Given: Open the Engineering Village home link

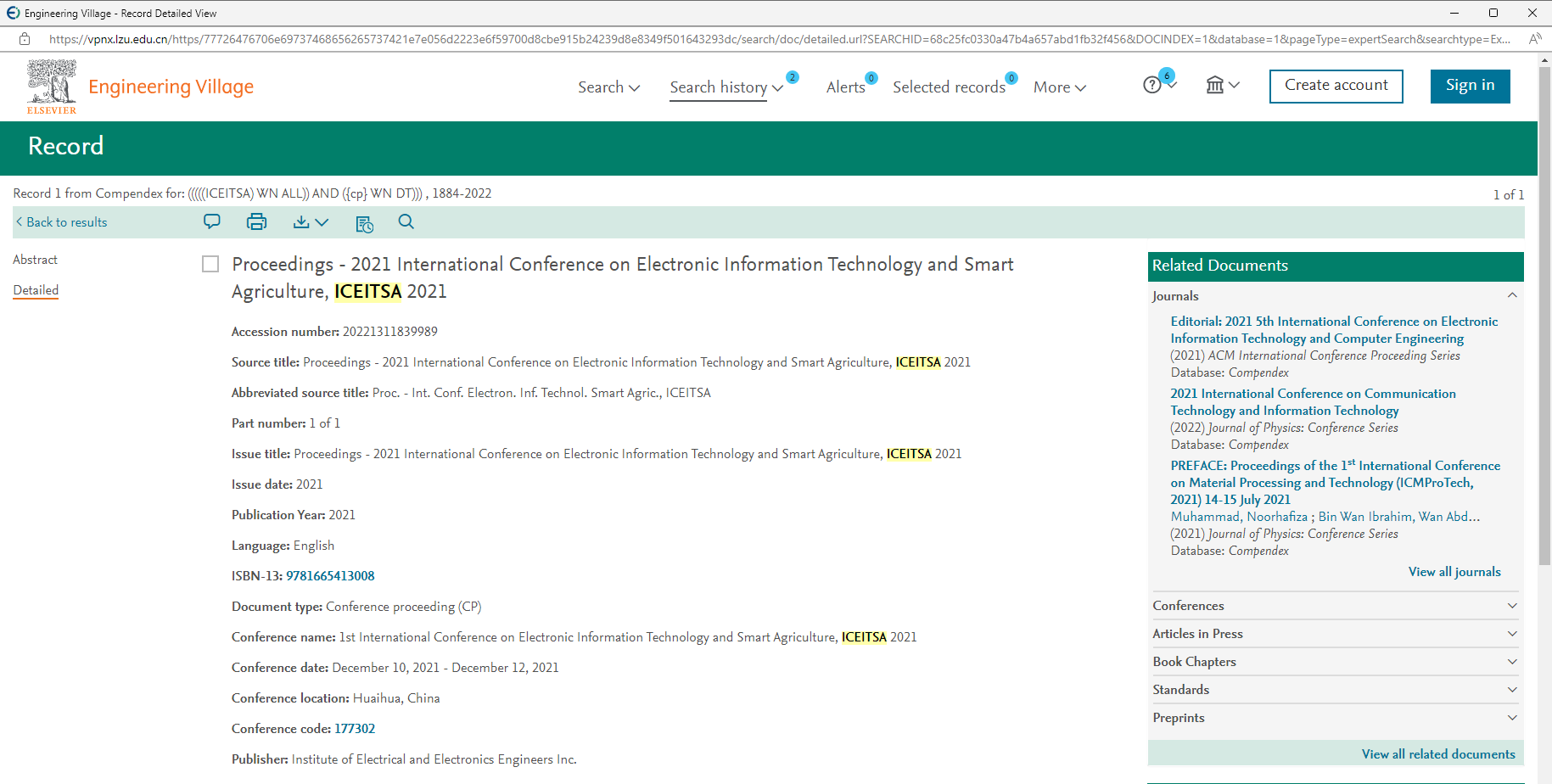Looking at the screenshot, I should (x=171, y=87).
